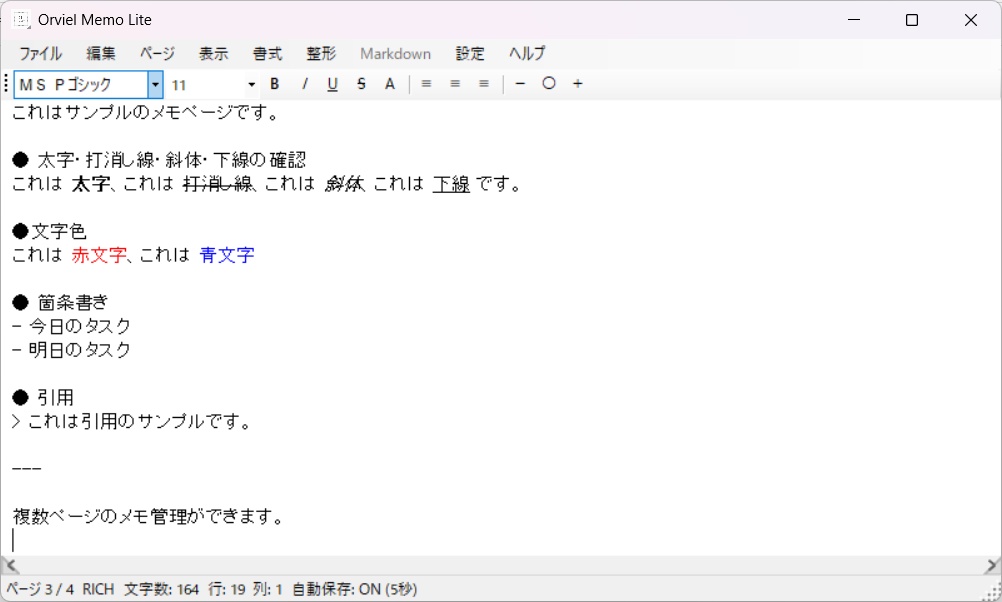Click the toolbar grip handle
The image size is (1002, 602).
(x=6, y=84)
